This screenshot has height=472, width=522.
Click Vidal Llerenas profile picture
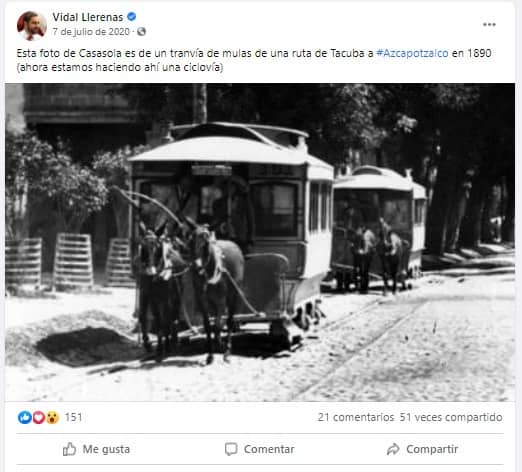[32, 26]
